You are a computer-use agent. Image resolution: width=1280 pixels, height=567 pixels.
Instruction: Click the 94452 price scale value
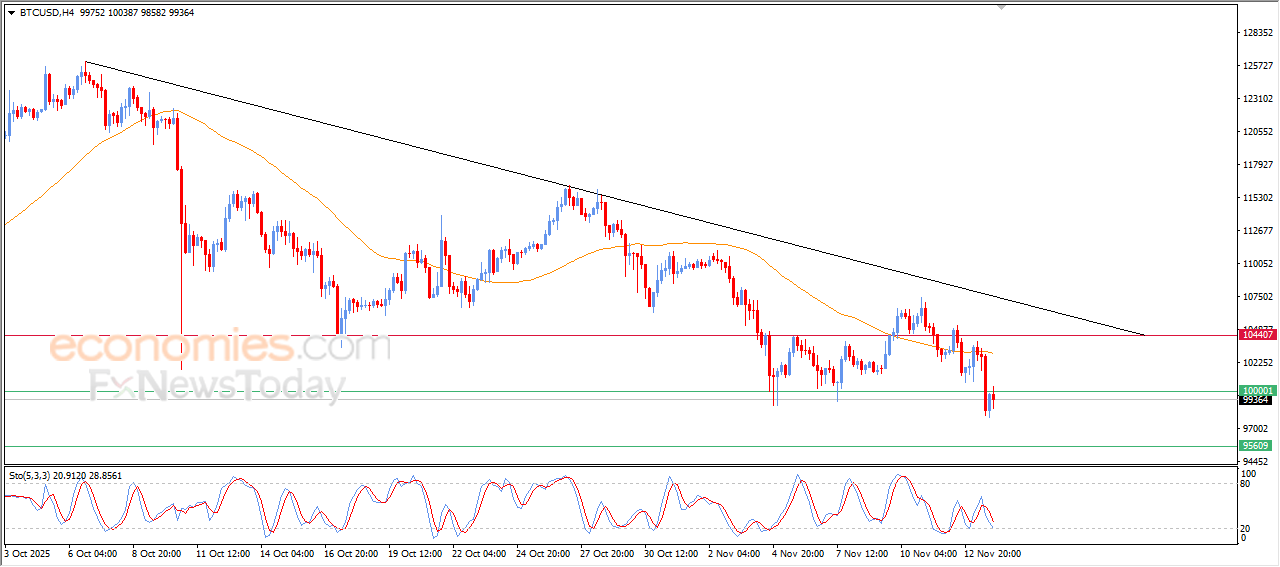tap(1257, 461)
